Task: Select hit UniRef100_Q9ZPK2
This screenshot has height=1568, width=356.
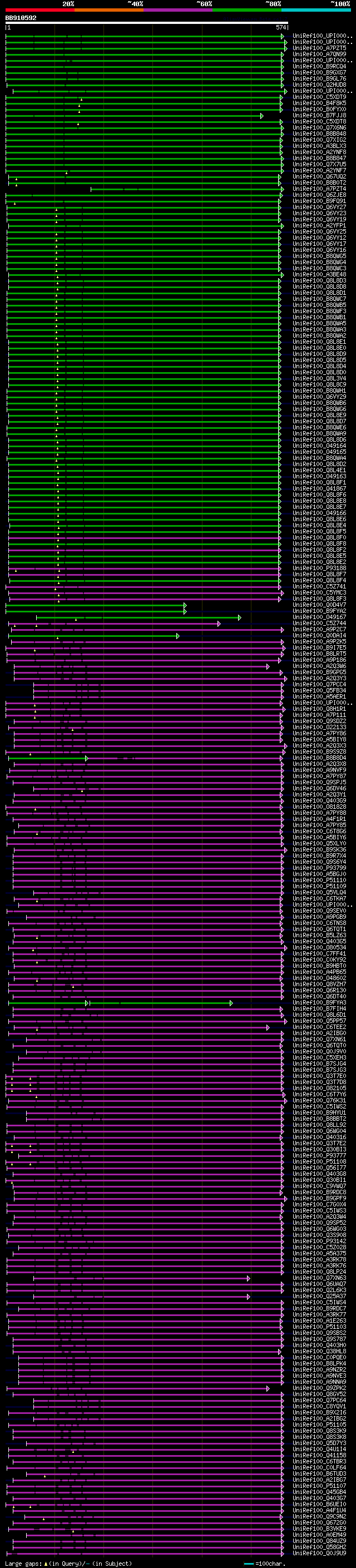Action: tap(319, 1388)
